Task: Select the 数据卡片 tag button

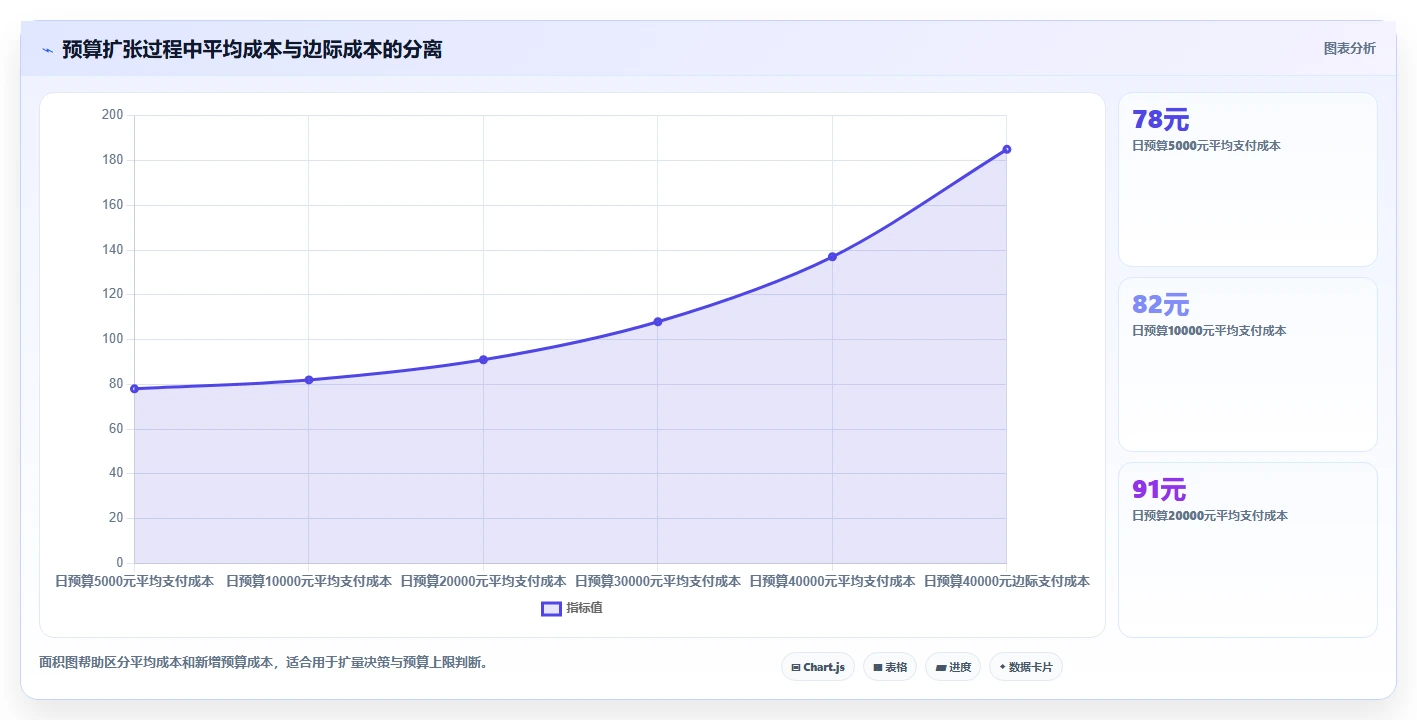Action: click(1026, 667)
